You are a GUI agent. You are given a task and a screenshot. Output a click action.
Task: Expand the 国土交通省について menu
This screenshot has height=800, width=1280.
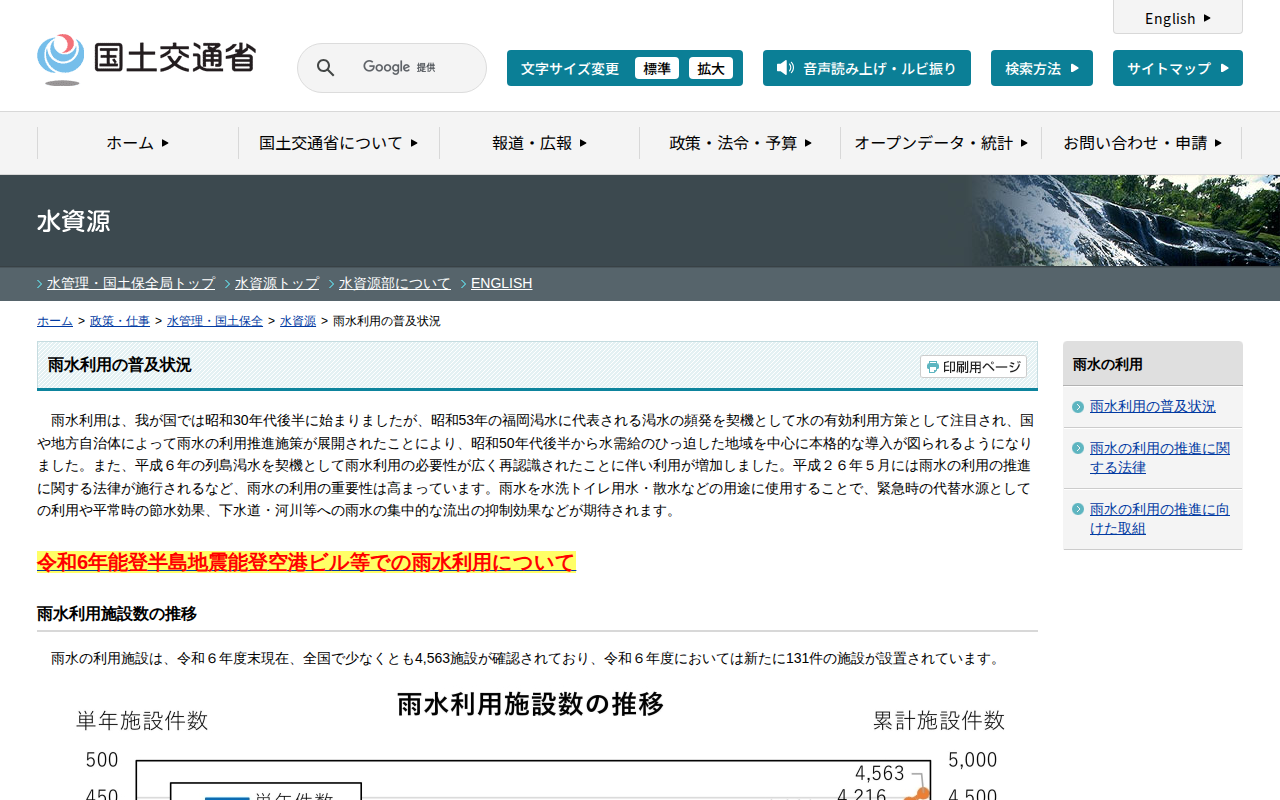pyautogui.click(x=338, y=143)
